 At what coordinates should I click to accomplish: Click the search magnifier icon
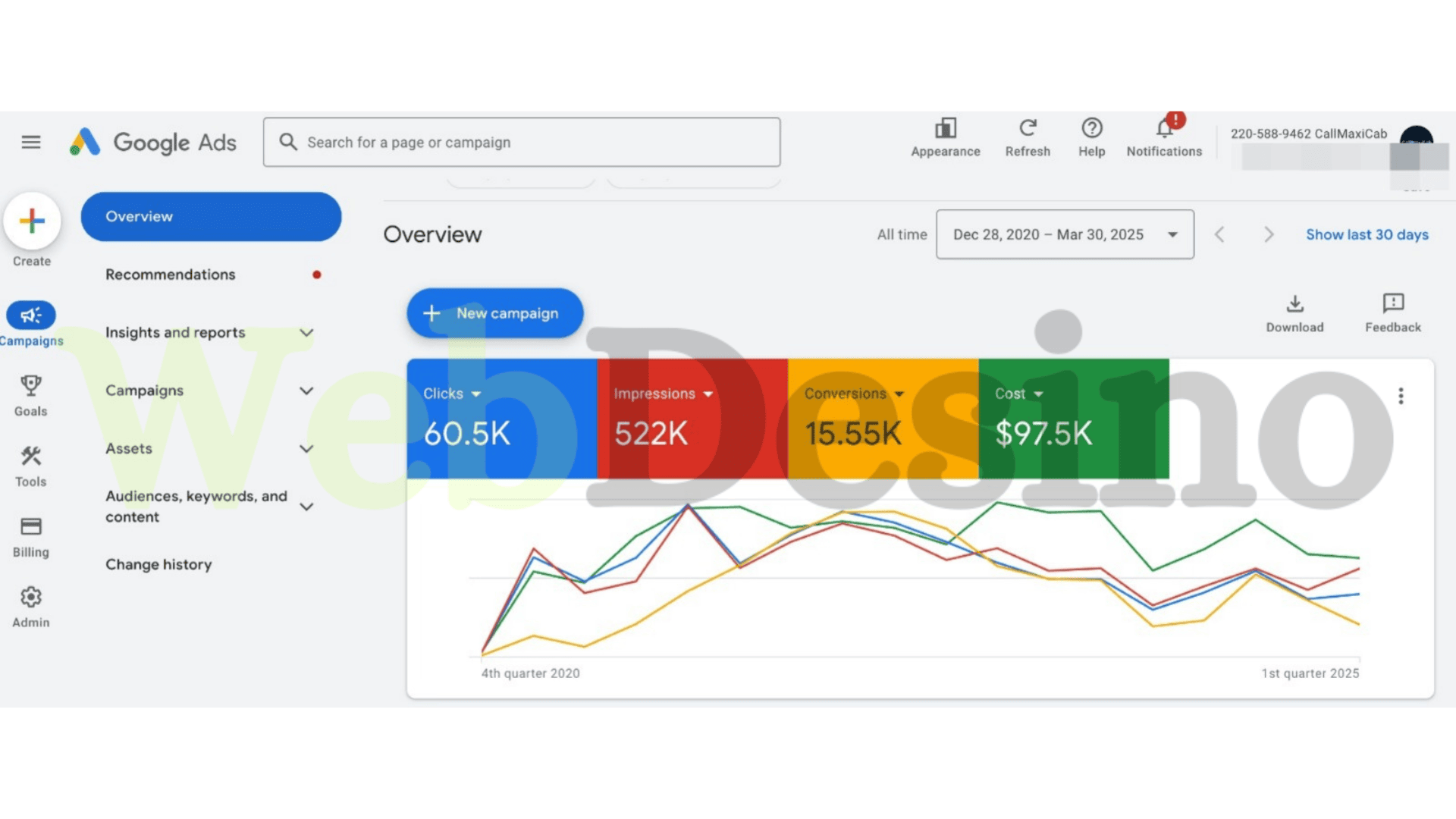tap(288, 142)
